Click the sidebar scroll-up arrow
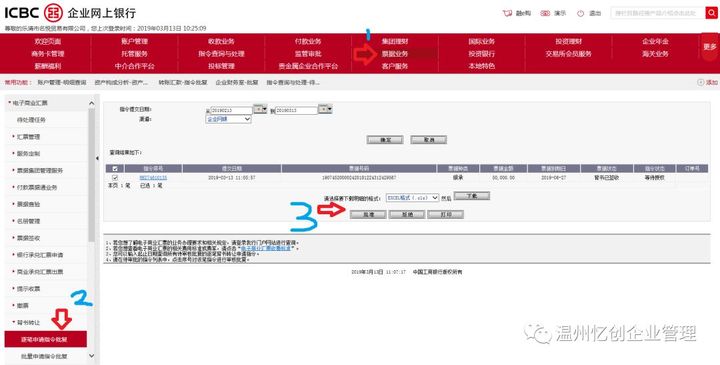Image resolution: width=720 pixels, height=365 pixels. coord(91,103)
